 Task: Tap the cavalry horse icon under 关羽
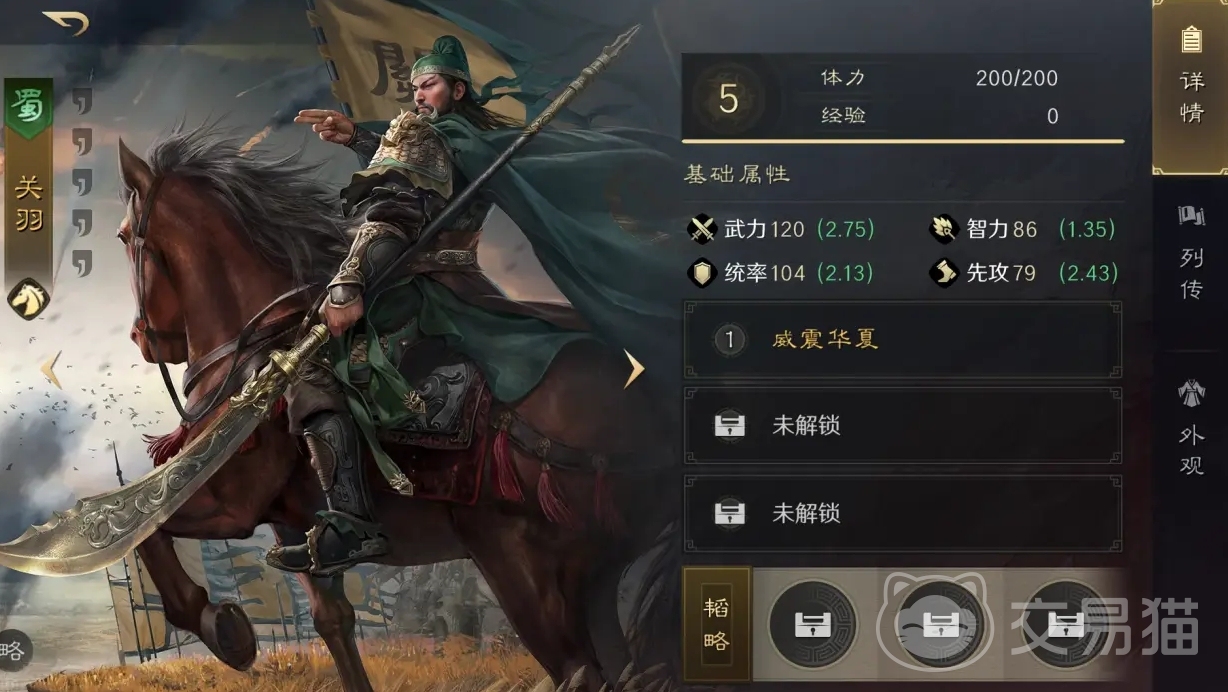[x=29, y=298]
